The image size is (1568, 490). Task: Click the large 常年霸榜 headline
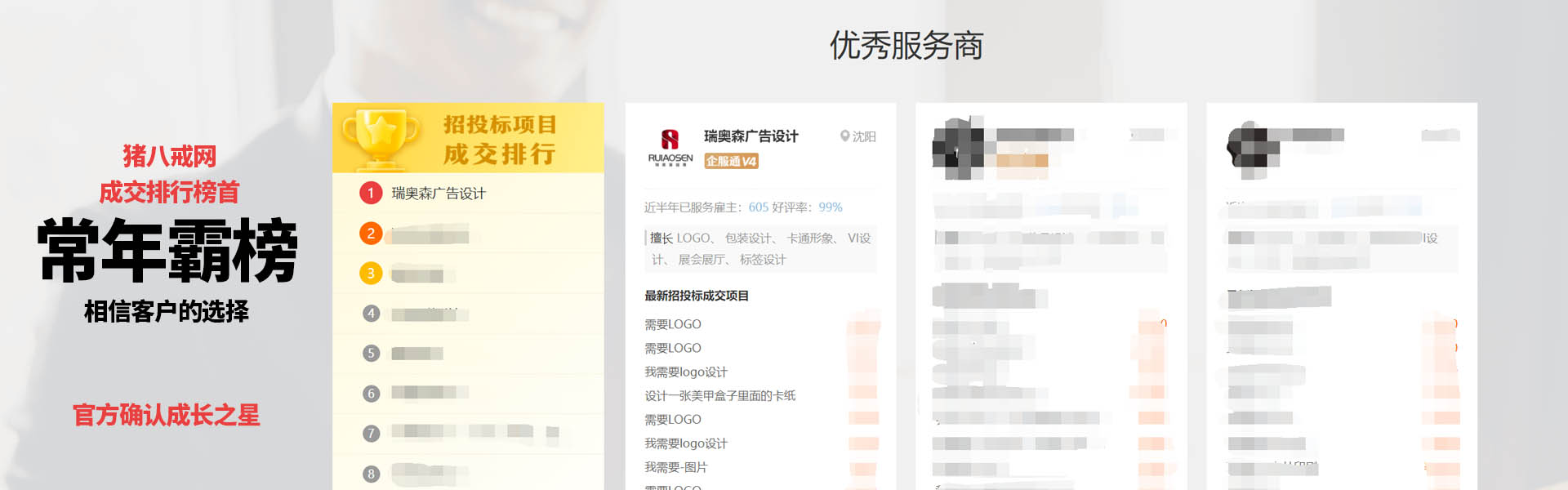(167, 251)
